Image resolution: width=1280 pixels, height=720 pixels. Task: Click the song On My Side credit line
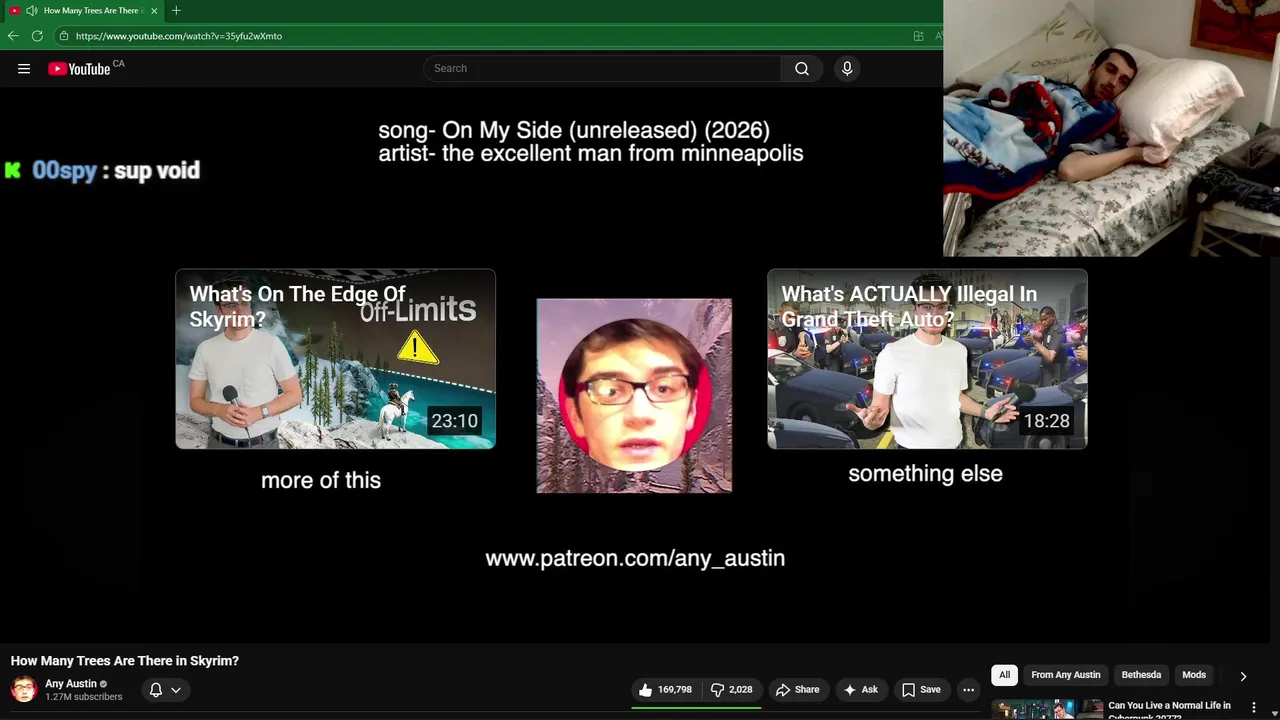(574, 130)
